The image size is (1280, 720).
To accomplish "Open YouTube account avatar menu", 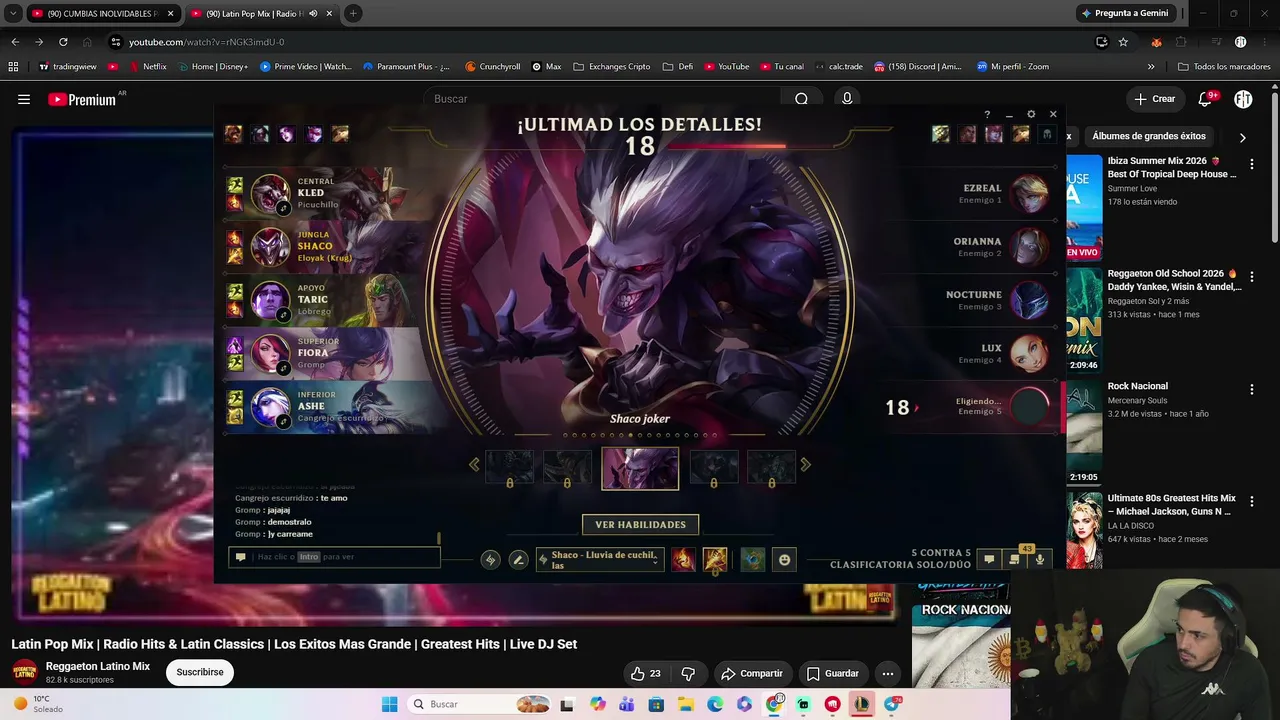I will click(x=1243, y=99).
